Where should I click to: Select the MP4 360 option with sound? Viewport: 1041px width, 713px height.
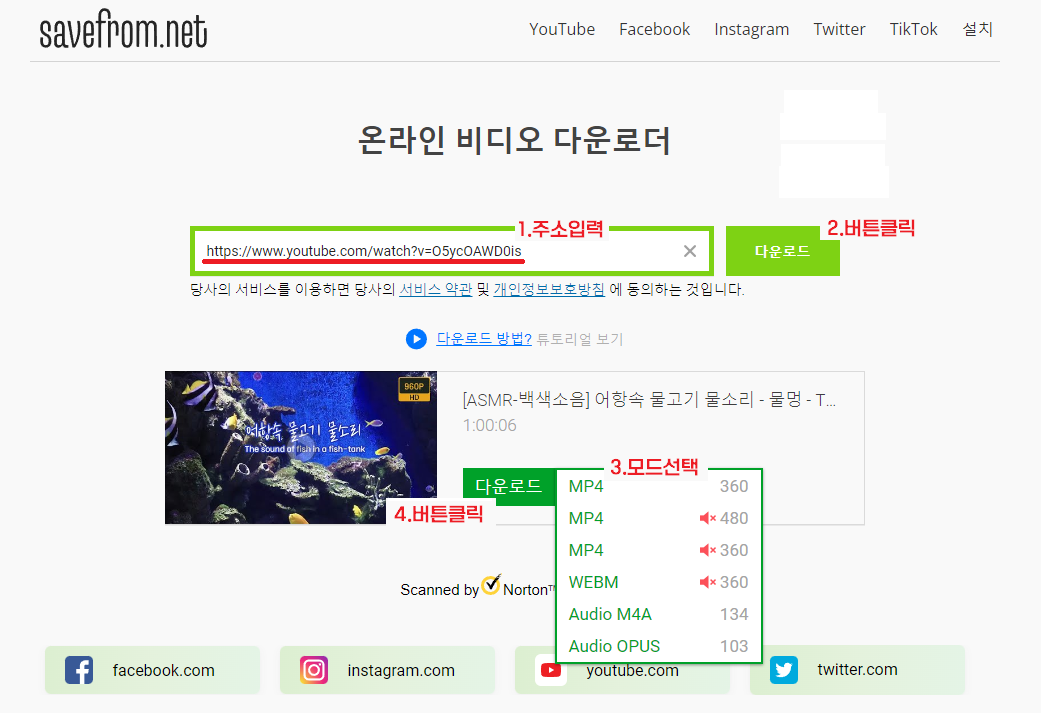pyautogui.click(x=659, y=486)
